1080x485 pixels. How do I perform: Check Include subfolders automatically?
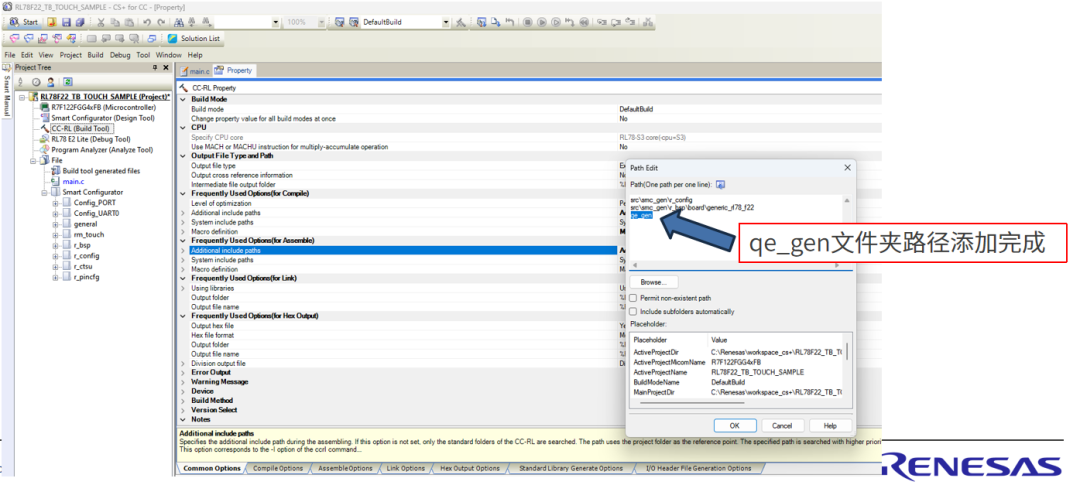point(634,311)
